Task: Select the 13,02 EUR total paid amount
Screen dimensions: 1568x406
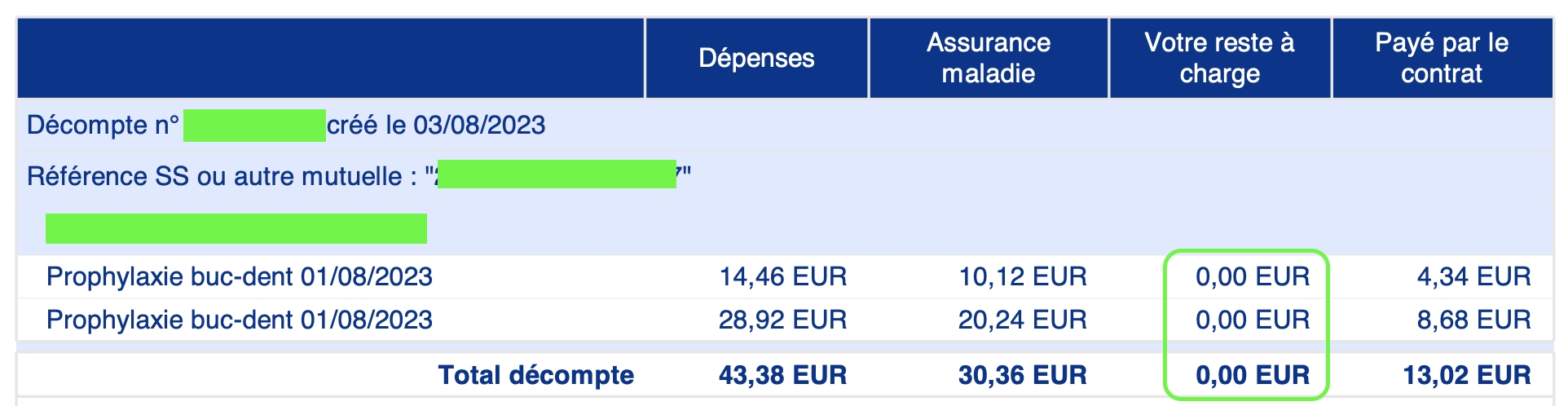Action: pyautogui.click(x=1467, y=375)
